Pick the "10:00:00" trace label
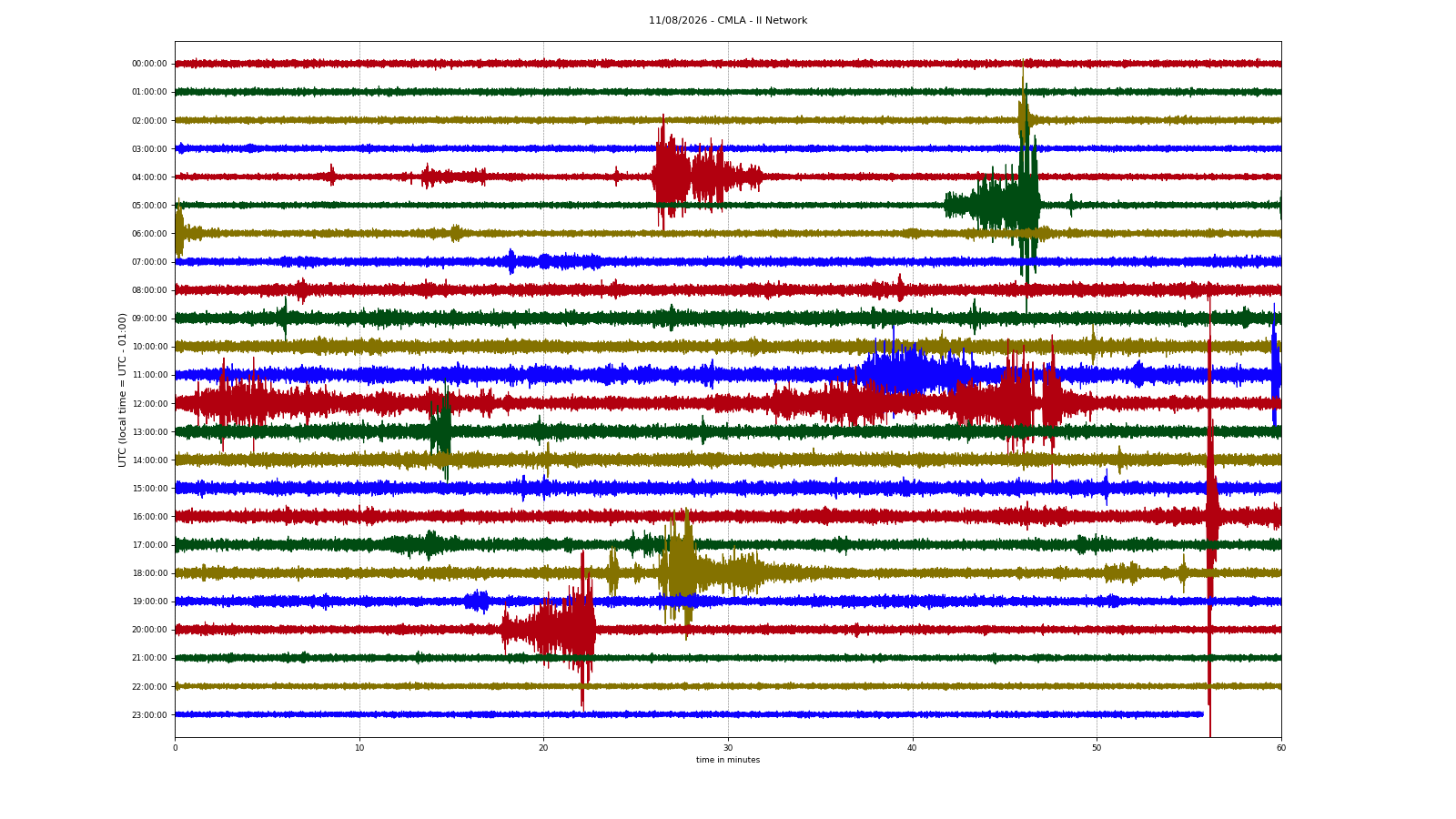 pos(149,347)
